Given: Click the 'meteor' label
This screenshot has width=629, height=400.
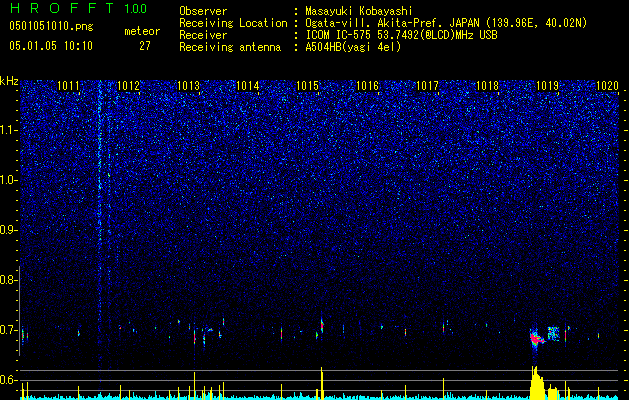Looking at the screenshot, I should tap(142, 31).
